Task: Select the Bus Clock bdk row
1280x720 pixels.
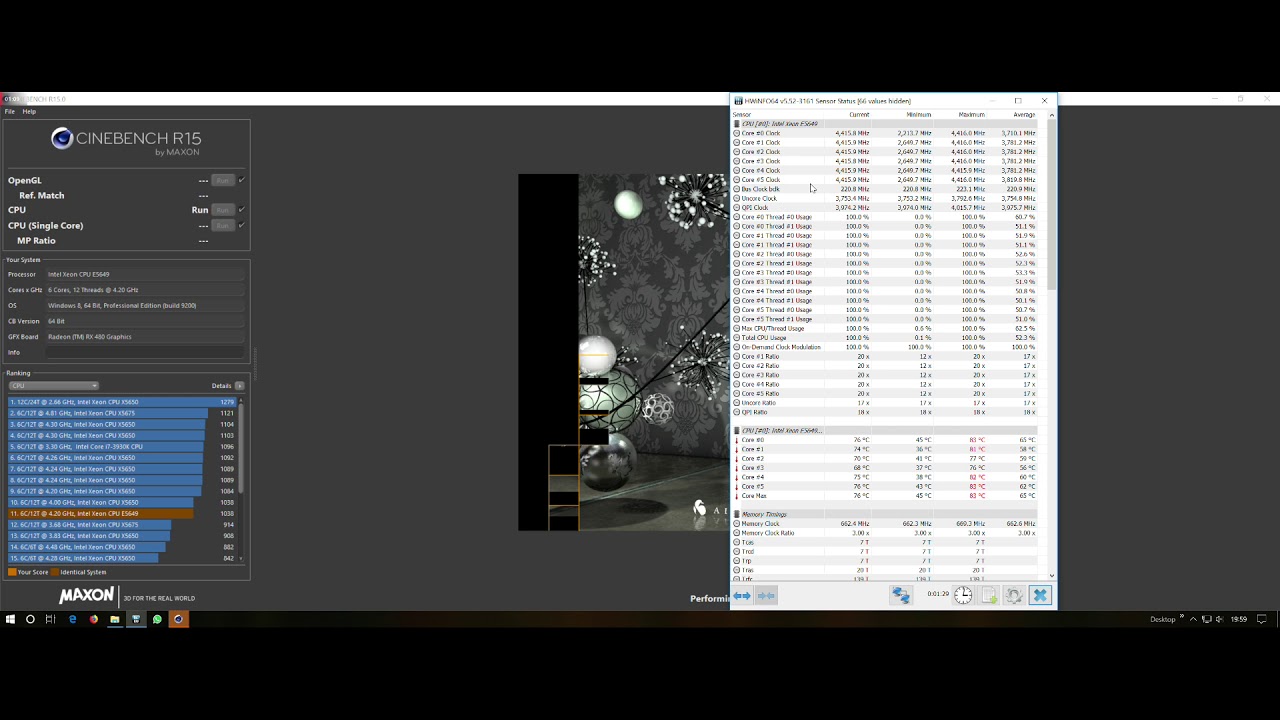Action: [x=885, y=189]
